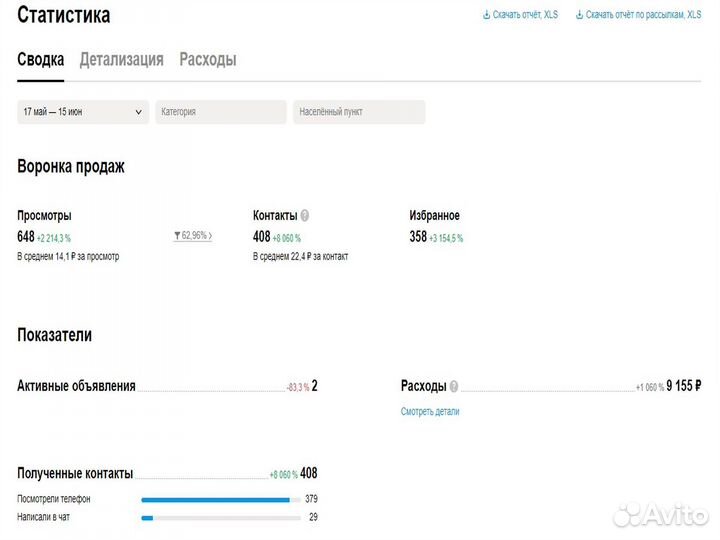This screenshot has height=540, width=720.
Task: Switch to the Детализация tab
Action: 121,59
